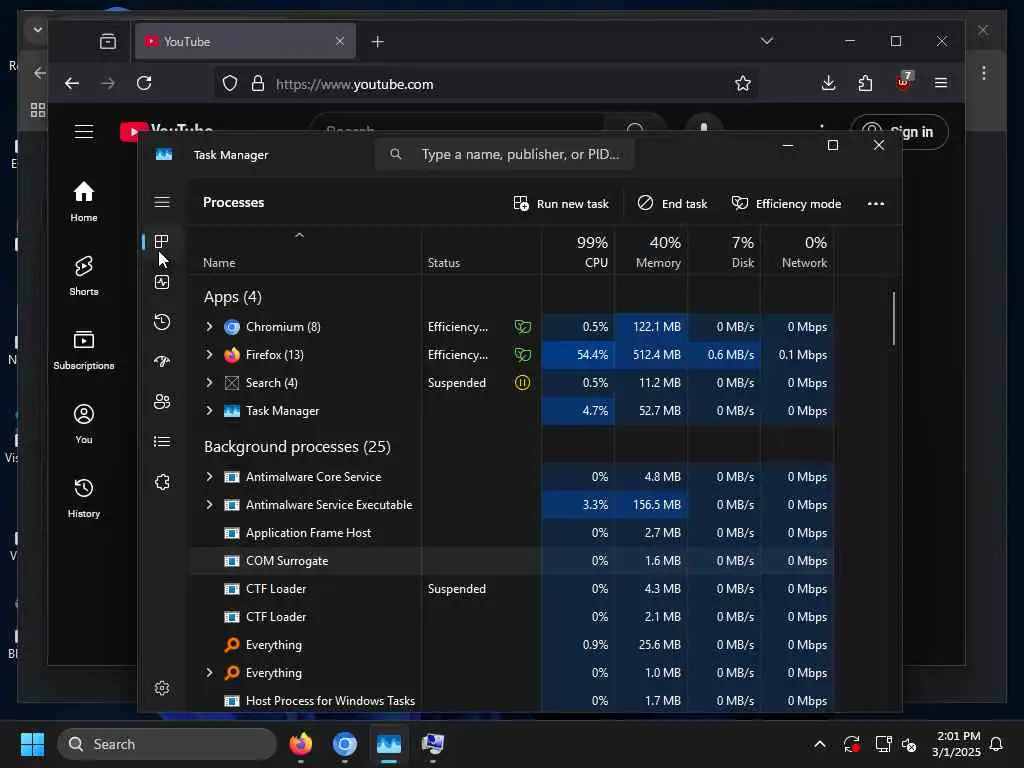The height and width of the screenshot is (768, 1024).
Task: Select Host Process for Windows Tasks row
Action: coord(511,701)
